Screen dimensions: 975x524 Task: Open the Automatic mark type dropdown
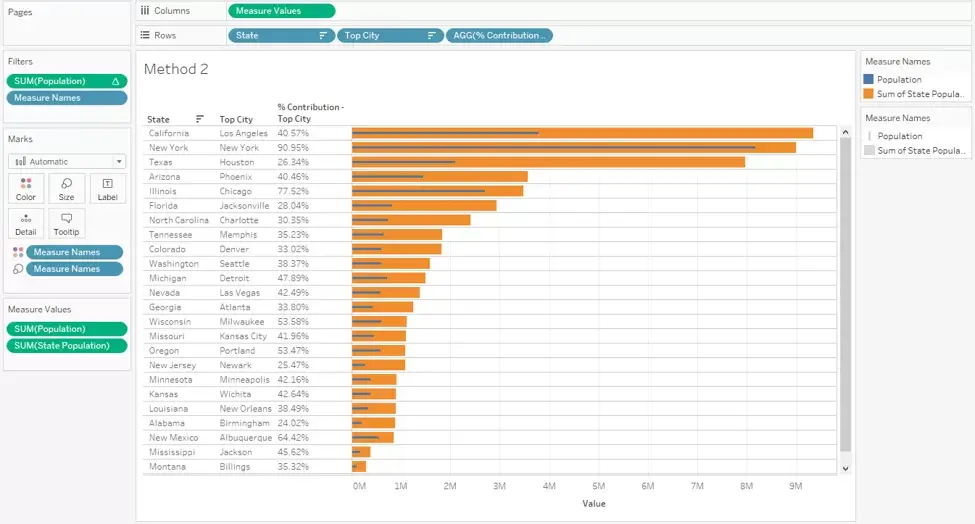67,162
